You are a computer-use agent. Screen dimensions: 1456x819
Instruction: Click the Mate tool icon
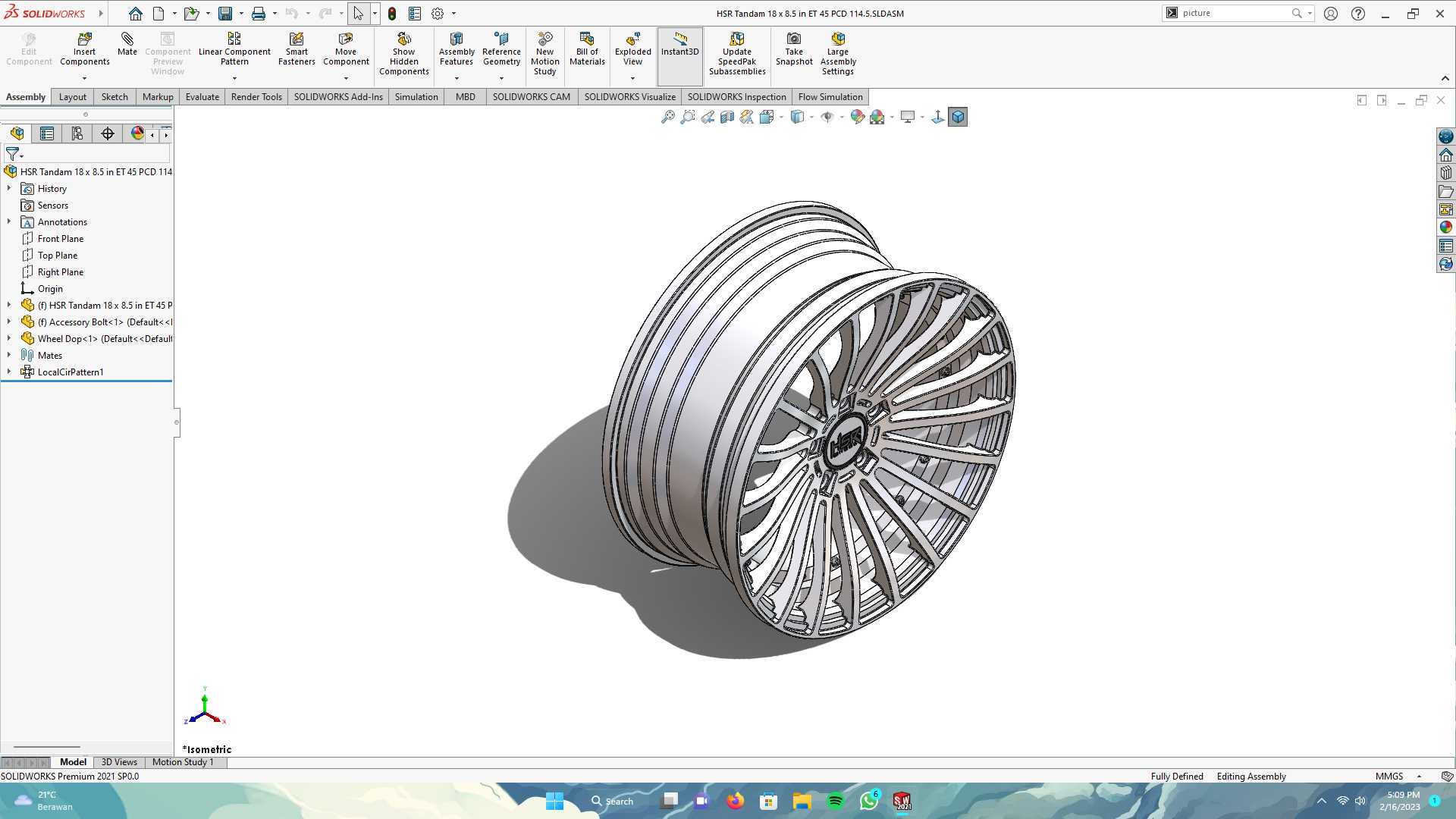[x=127, y=44]
